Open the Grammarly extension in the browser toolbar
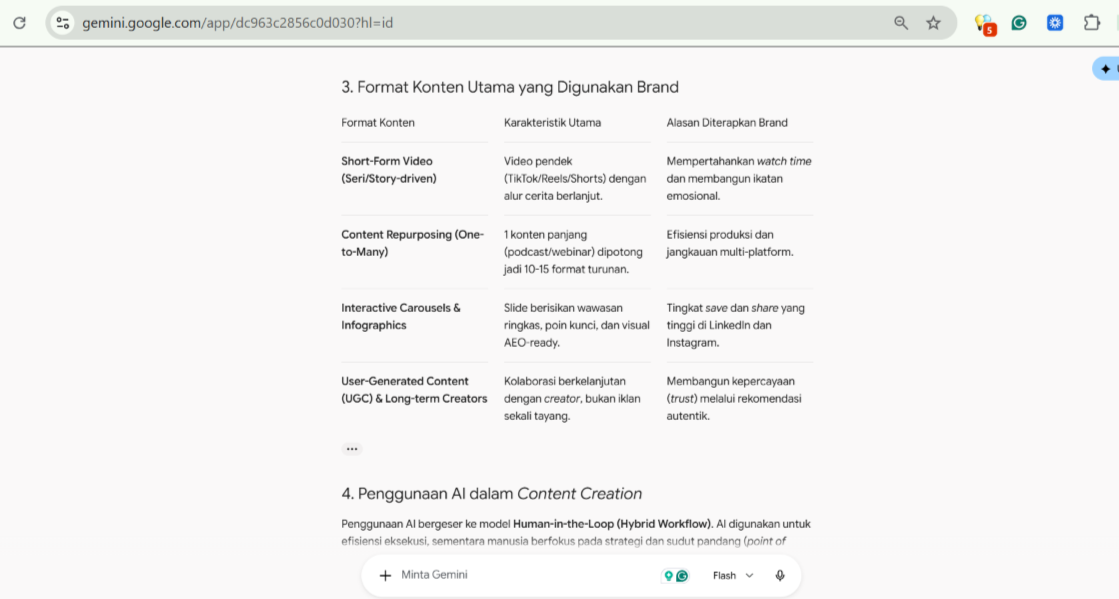Viewport: 1119px width, 599px height. coord(1019,23)
